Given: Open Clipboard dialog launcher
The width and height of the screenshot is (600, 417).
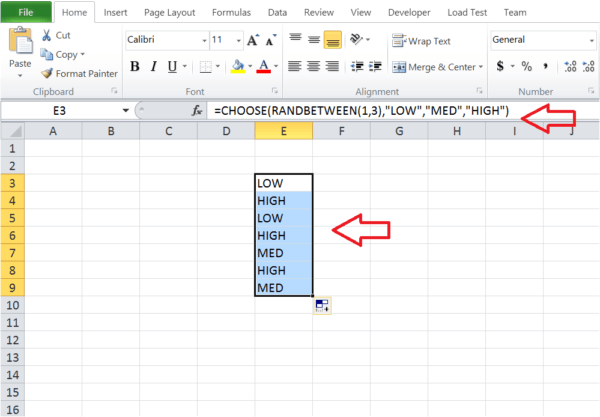Looking at the screenshot, I should 114,91.
